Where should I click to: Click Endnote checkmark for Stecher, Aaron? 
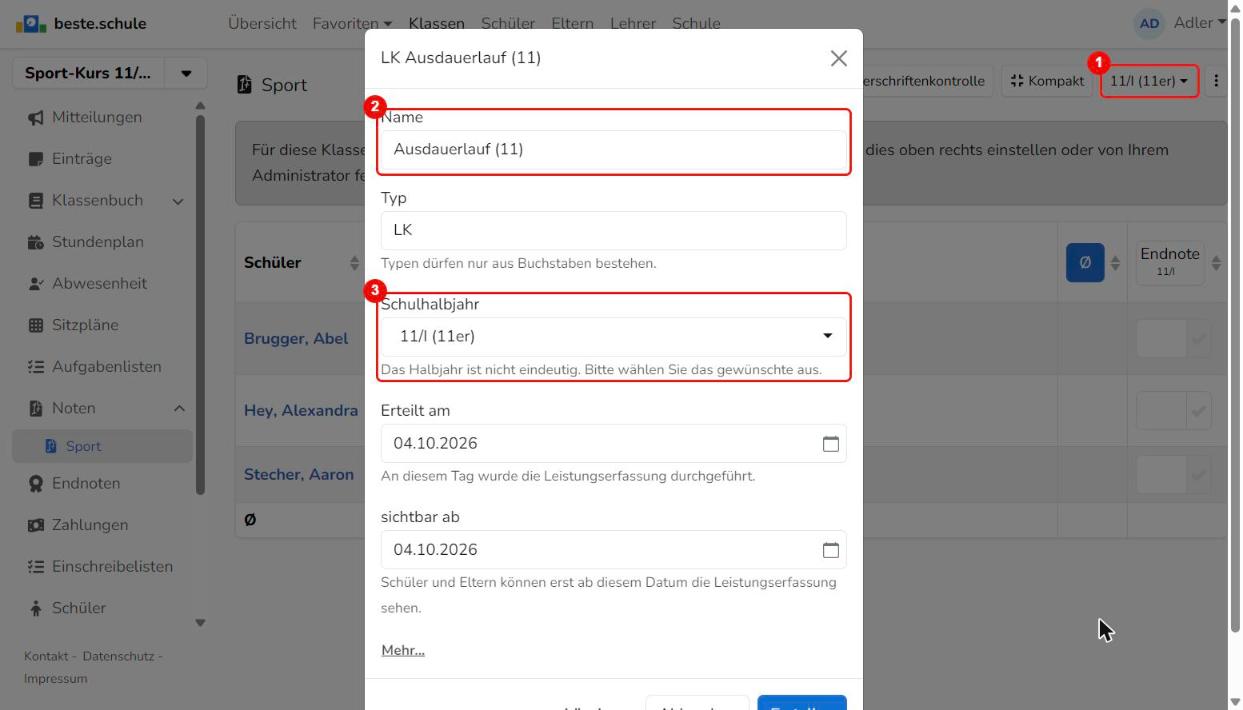point(1198,475)
